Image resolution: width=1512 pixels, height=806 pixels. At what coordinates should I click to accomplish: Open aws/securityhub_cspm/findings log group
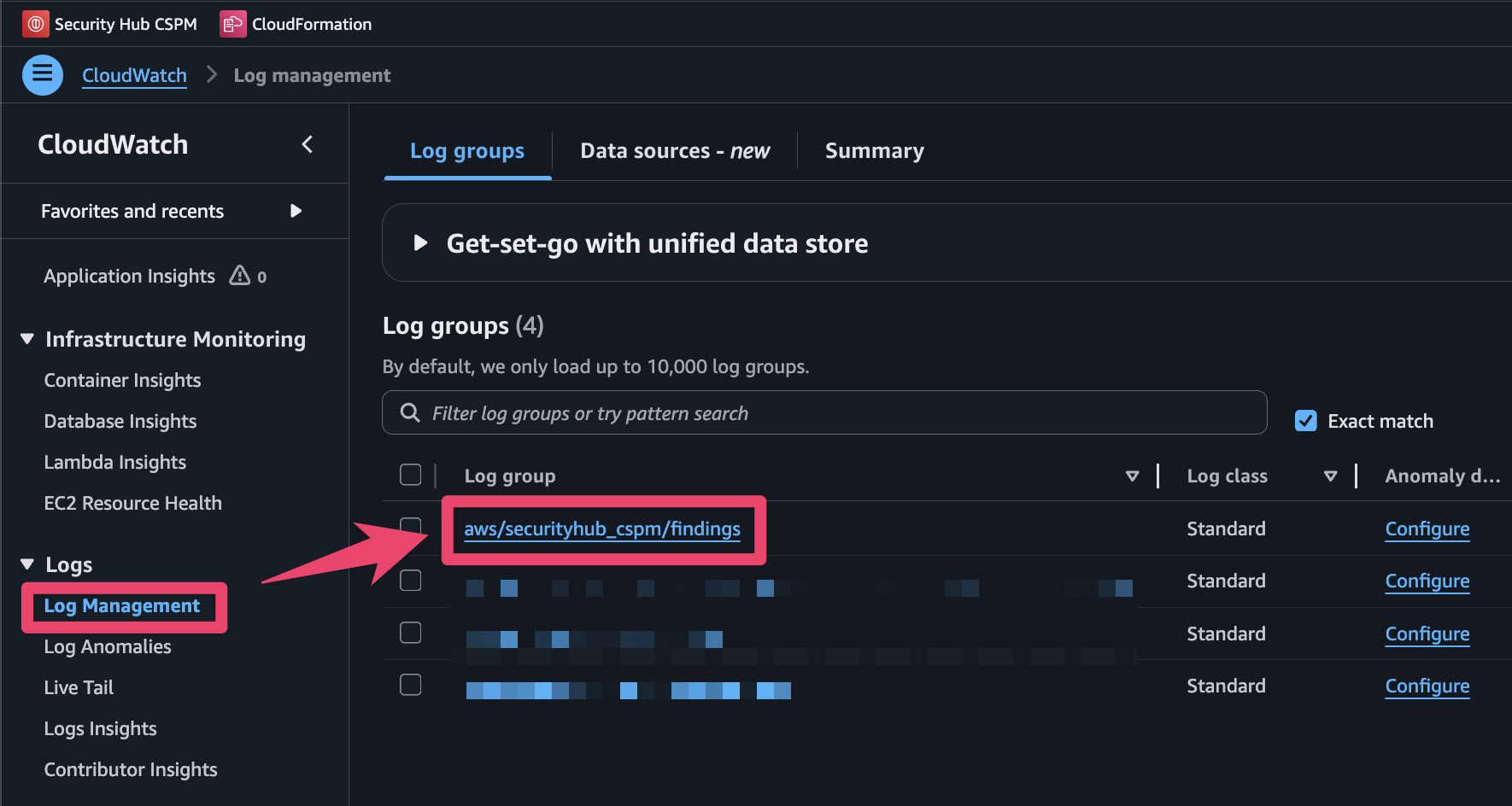click(601, 529)
